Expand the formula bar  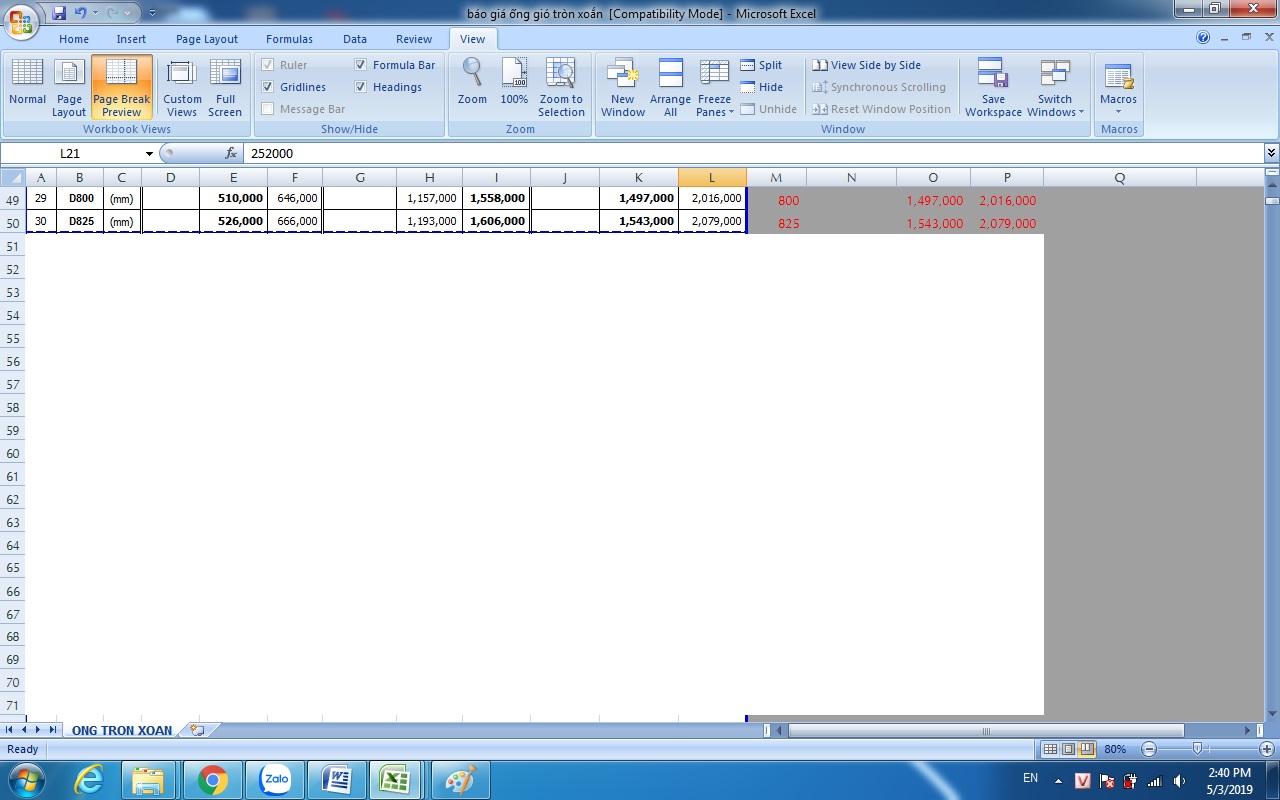(x=1271, y=153)
